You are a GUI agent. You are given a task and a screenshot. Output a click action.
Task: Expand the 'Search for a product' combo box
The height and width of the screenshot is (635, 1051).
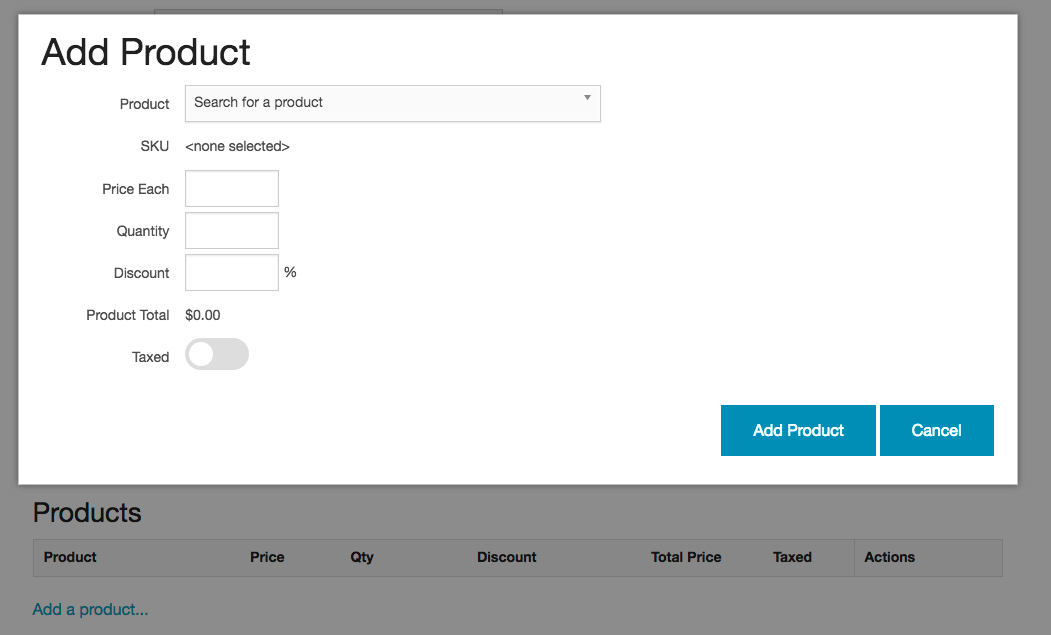(390, 103)
